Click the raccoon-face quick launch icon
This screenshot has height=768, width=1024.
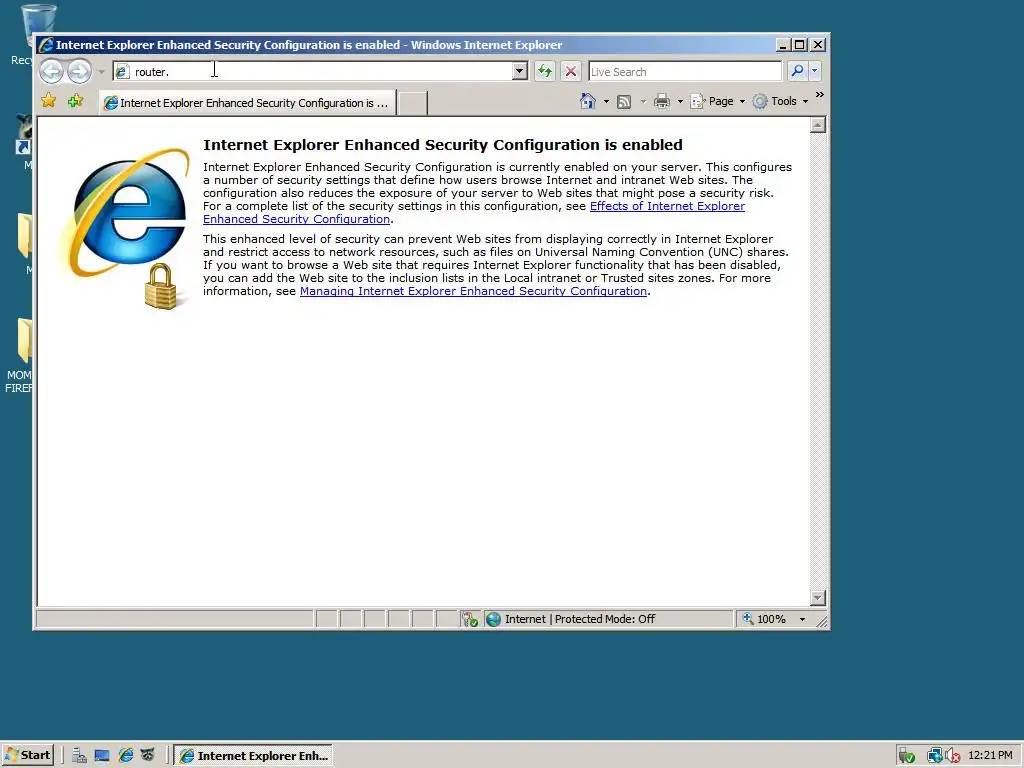(x=148, y=756)
